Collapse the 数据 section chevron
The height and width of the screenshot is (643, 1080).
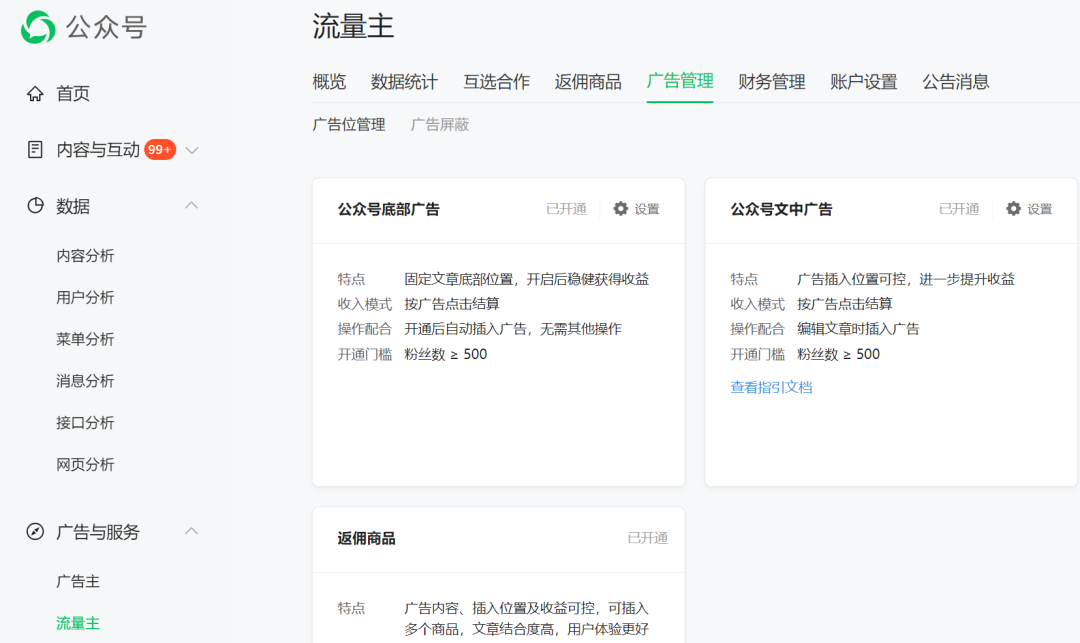point(191,205)
